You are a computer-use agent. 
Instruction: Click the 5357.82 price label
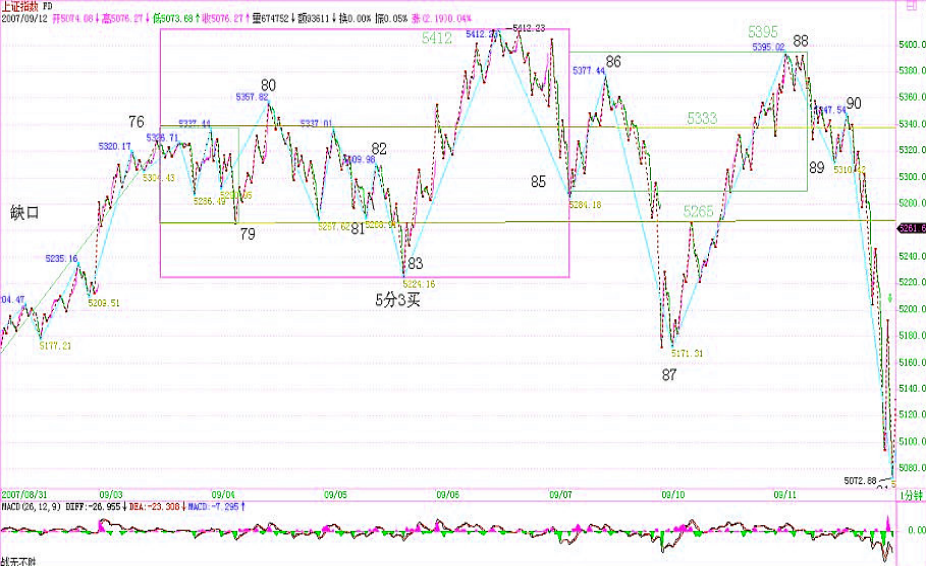click(x=252, y=97)
